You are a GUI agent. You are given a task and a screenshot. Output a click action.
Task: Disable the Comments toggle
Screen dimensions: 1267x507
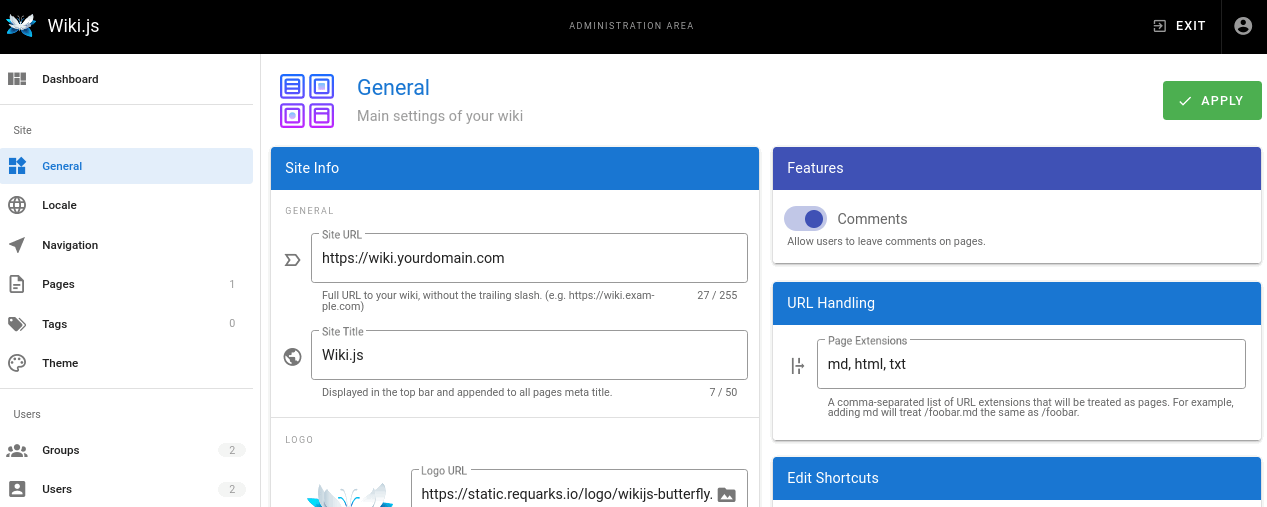[x=805, y=219]
